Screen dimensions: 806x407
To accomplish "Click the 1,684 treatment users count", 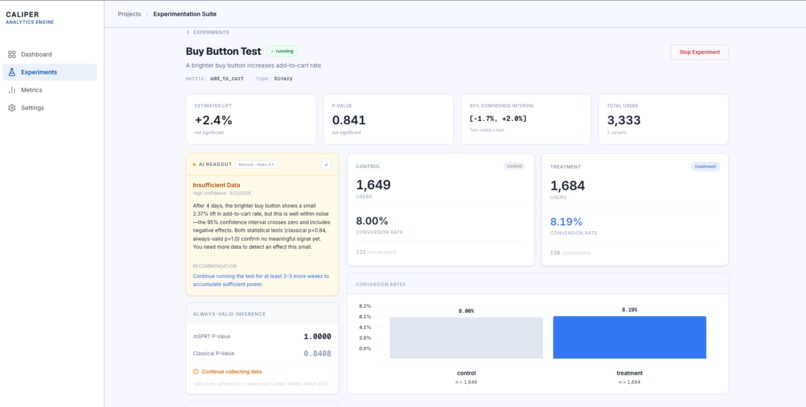I will click(567, 186).
